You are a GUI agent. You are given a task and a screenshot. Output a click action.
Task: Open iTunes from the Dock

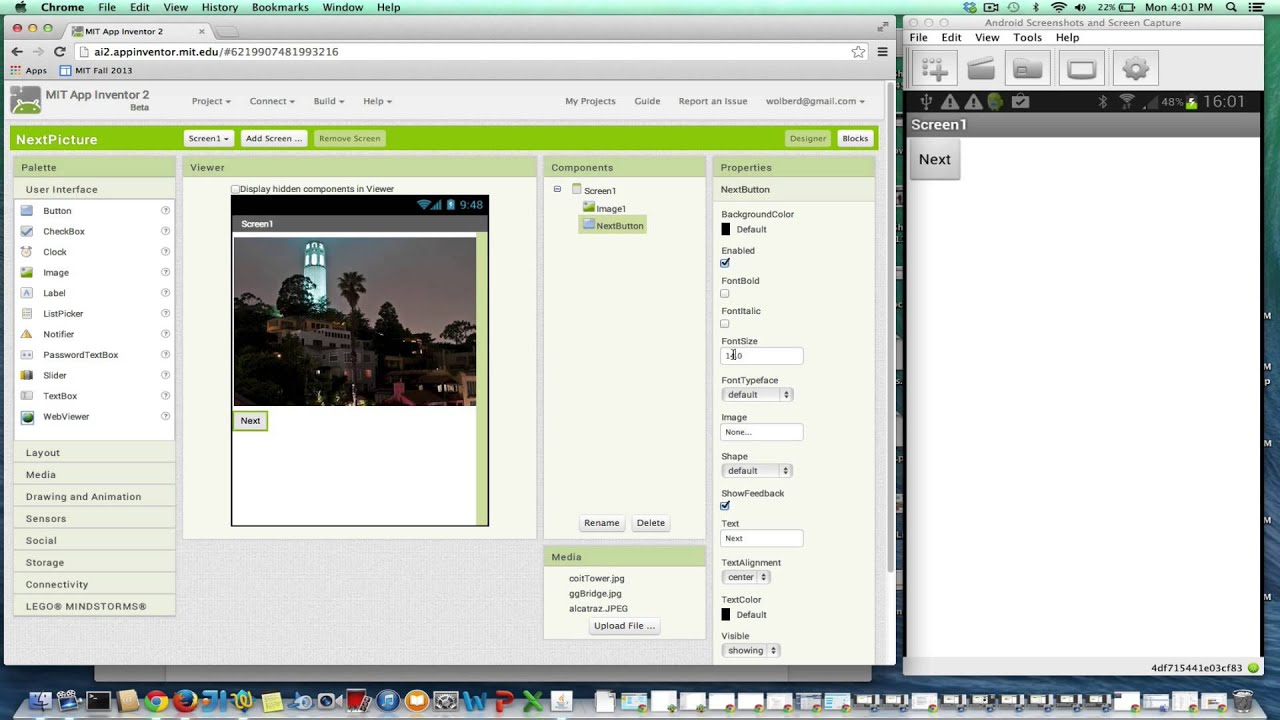coord(388,701)
